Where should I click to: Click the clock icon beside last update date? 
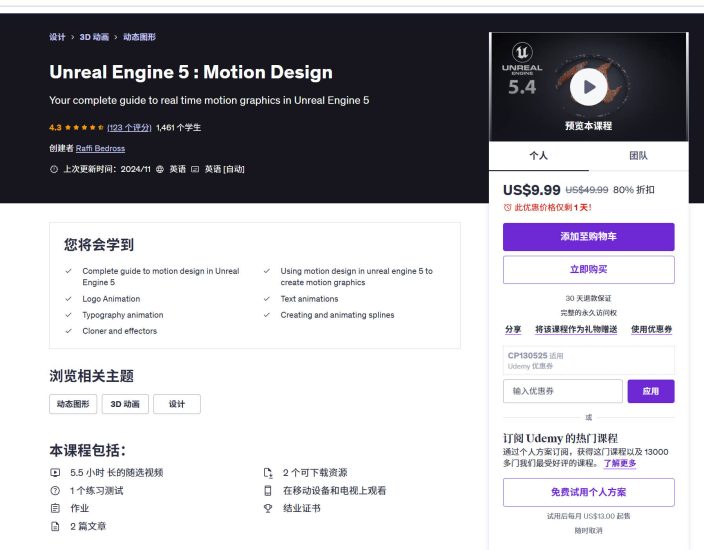[x=54, y=169]
